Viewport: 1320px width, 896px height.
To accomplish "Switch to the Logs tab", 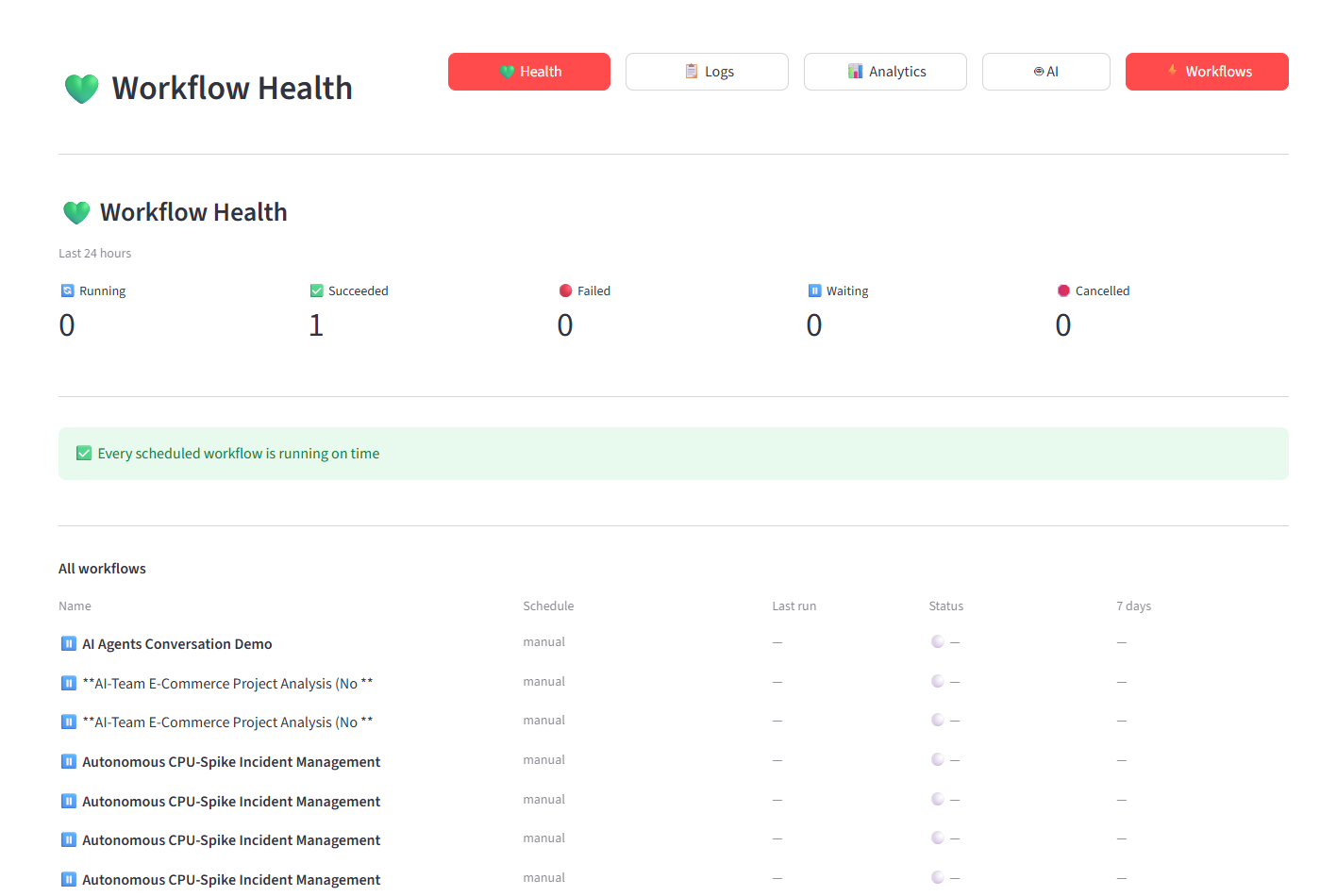I will [x=707, y=72].
